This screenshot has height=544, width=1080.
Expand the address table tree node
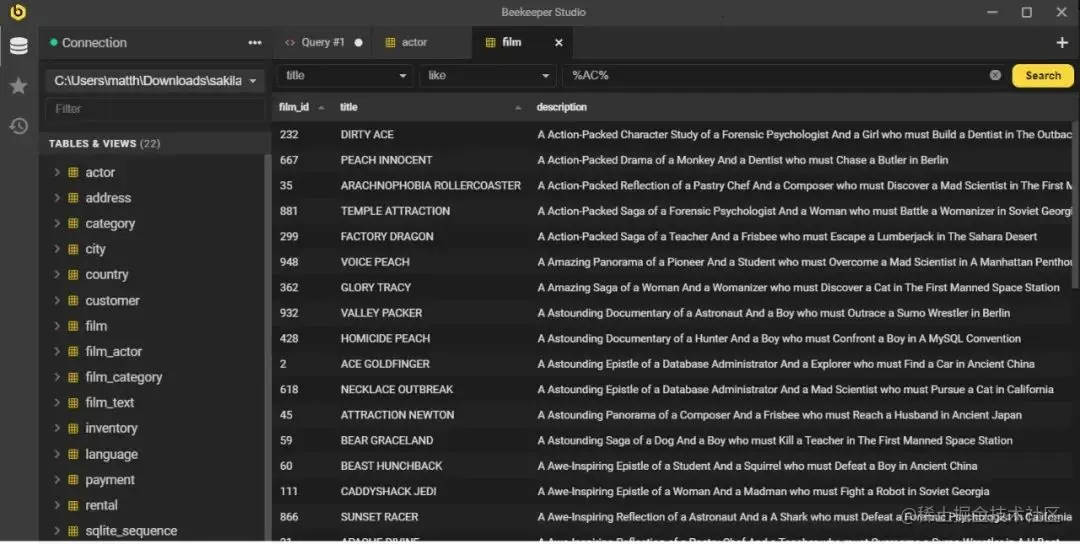56,198
